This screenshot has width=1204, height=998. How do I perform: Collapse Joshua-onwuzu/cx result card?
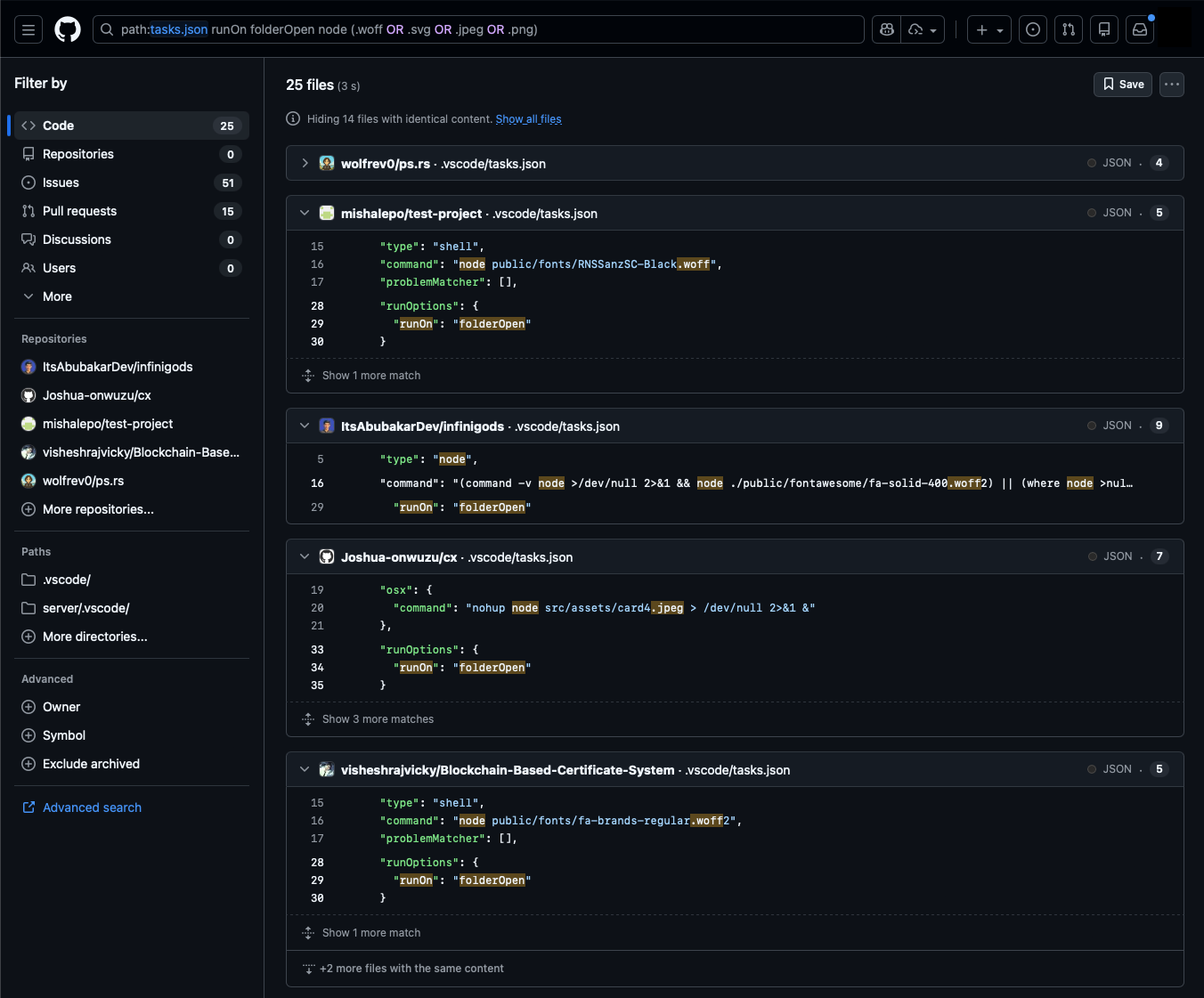pyautogui.click(x=305, y=556)
